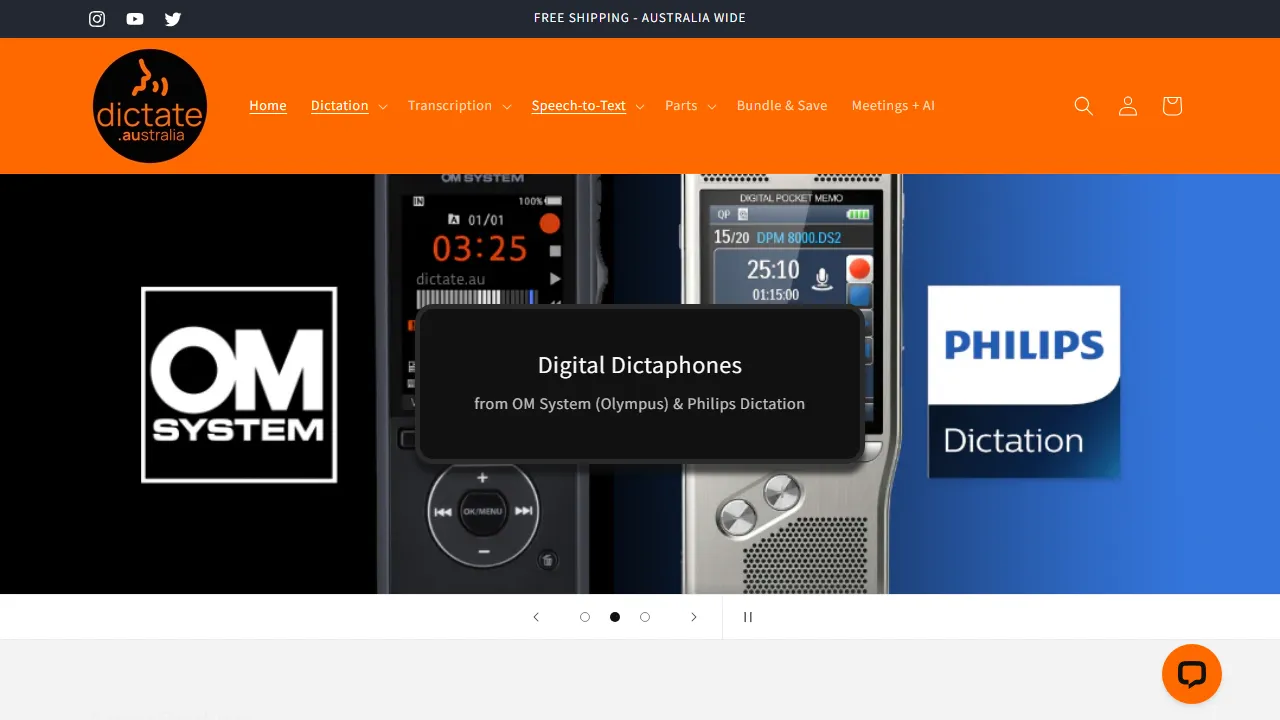
Task: Expand the Transcription dropdown menu
Action: tap(459, 105)
